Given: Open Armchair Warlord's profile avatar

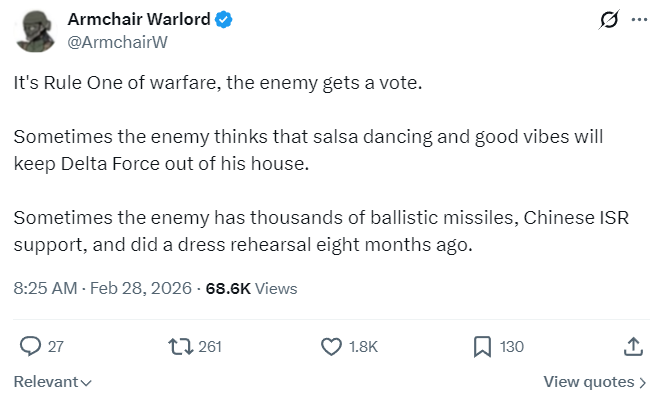Looking at the screenshot, I should coord(34,31).
